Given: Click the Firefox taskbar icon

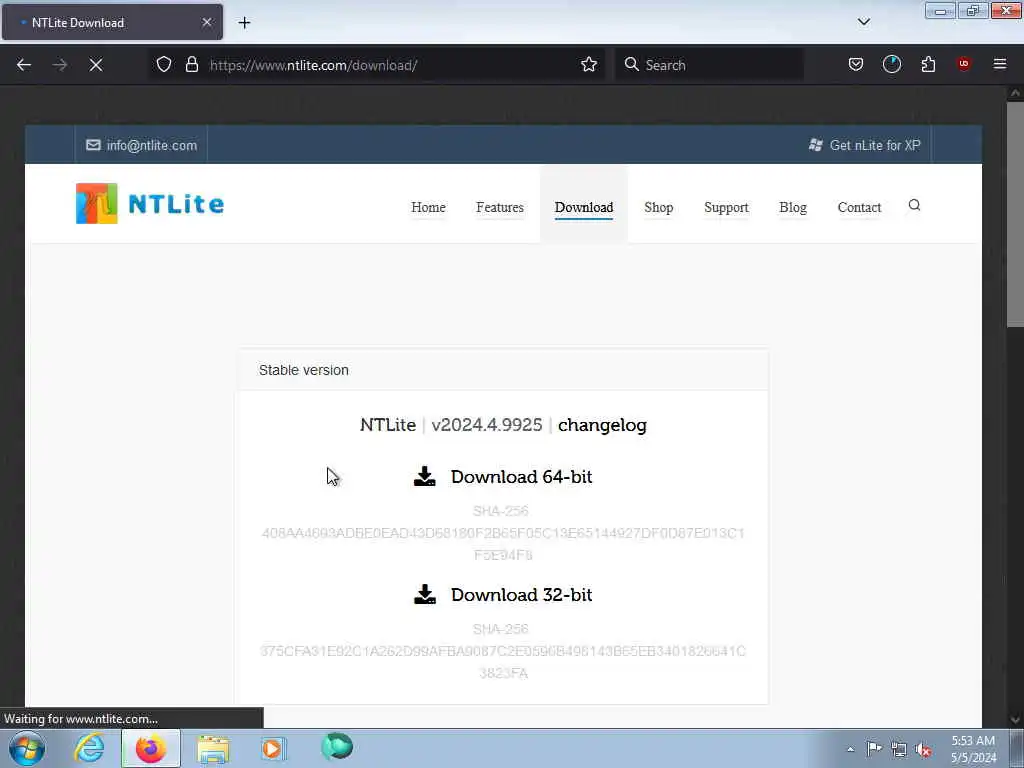Looking at the screenshot, I should pos(151,748).
